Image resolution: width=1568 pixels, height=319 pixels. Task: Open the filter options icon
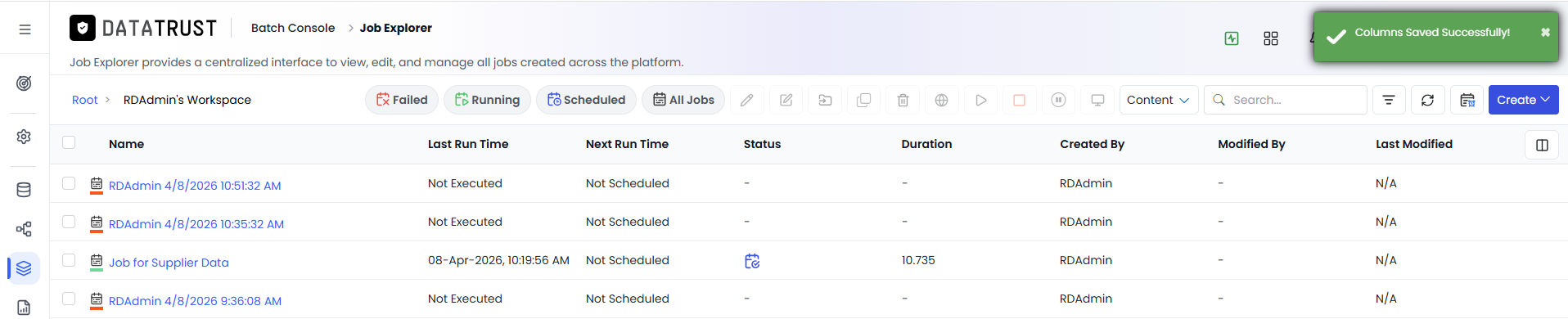pos(1389,100)
